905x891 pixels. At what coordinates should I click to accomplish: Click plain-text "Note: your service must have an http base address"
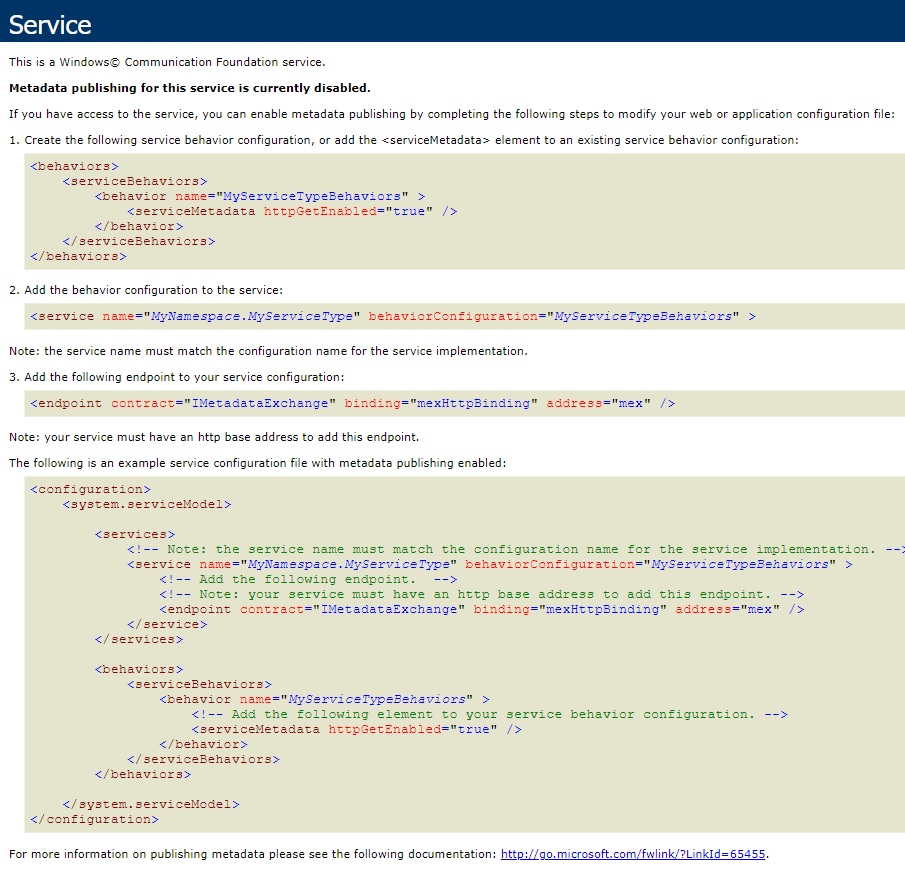click(214, 437)
